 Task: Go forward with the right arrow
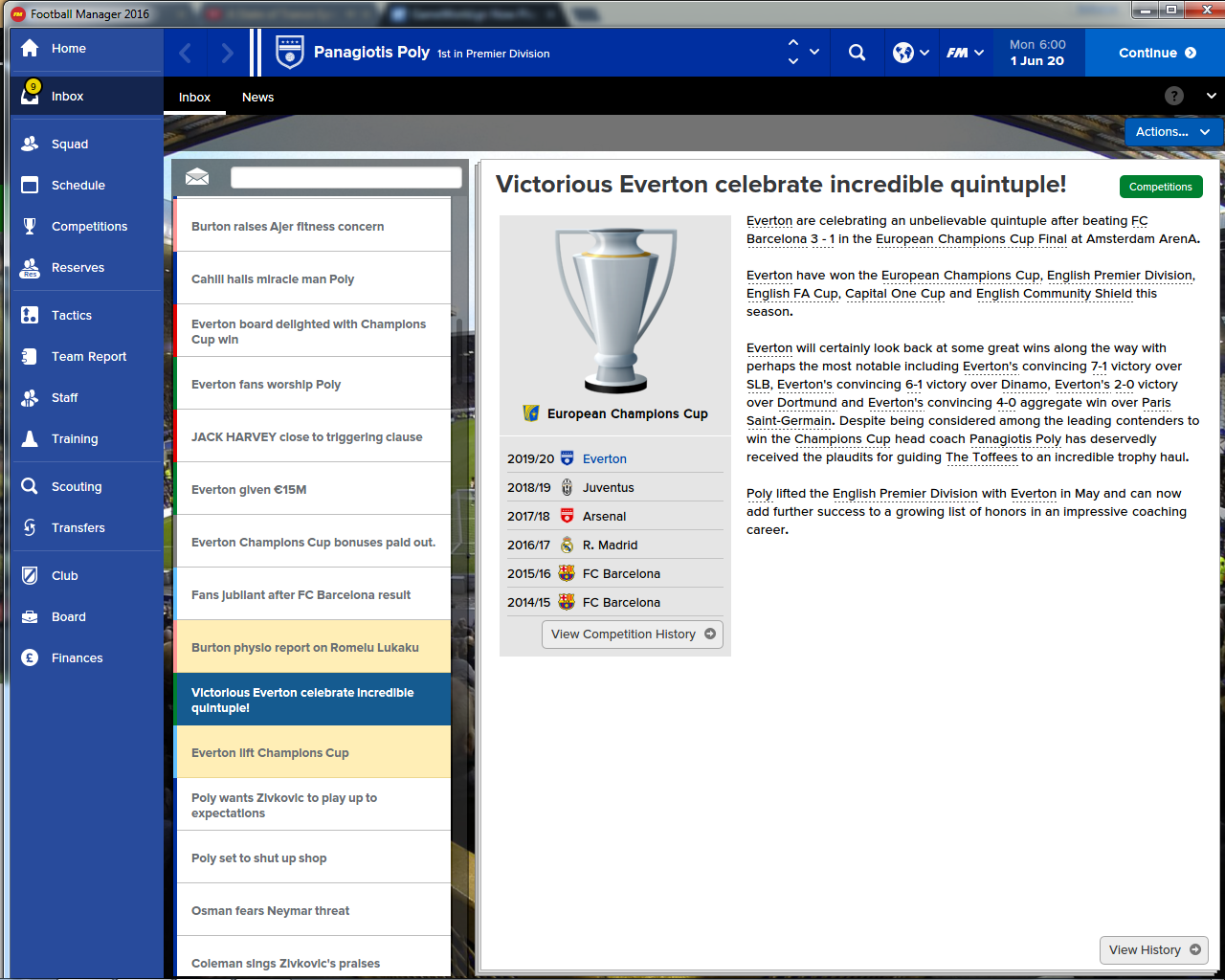(227, 53)
